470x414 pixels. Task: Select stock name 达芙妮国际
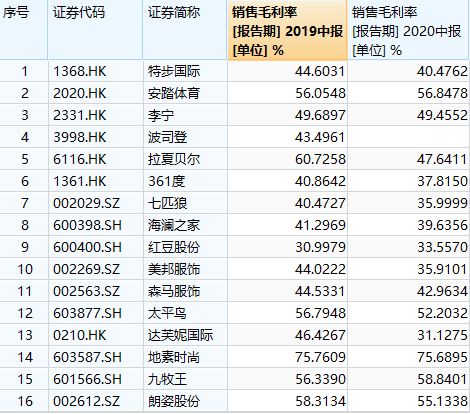pos(180,335)
